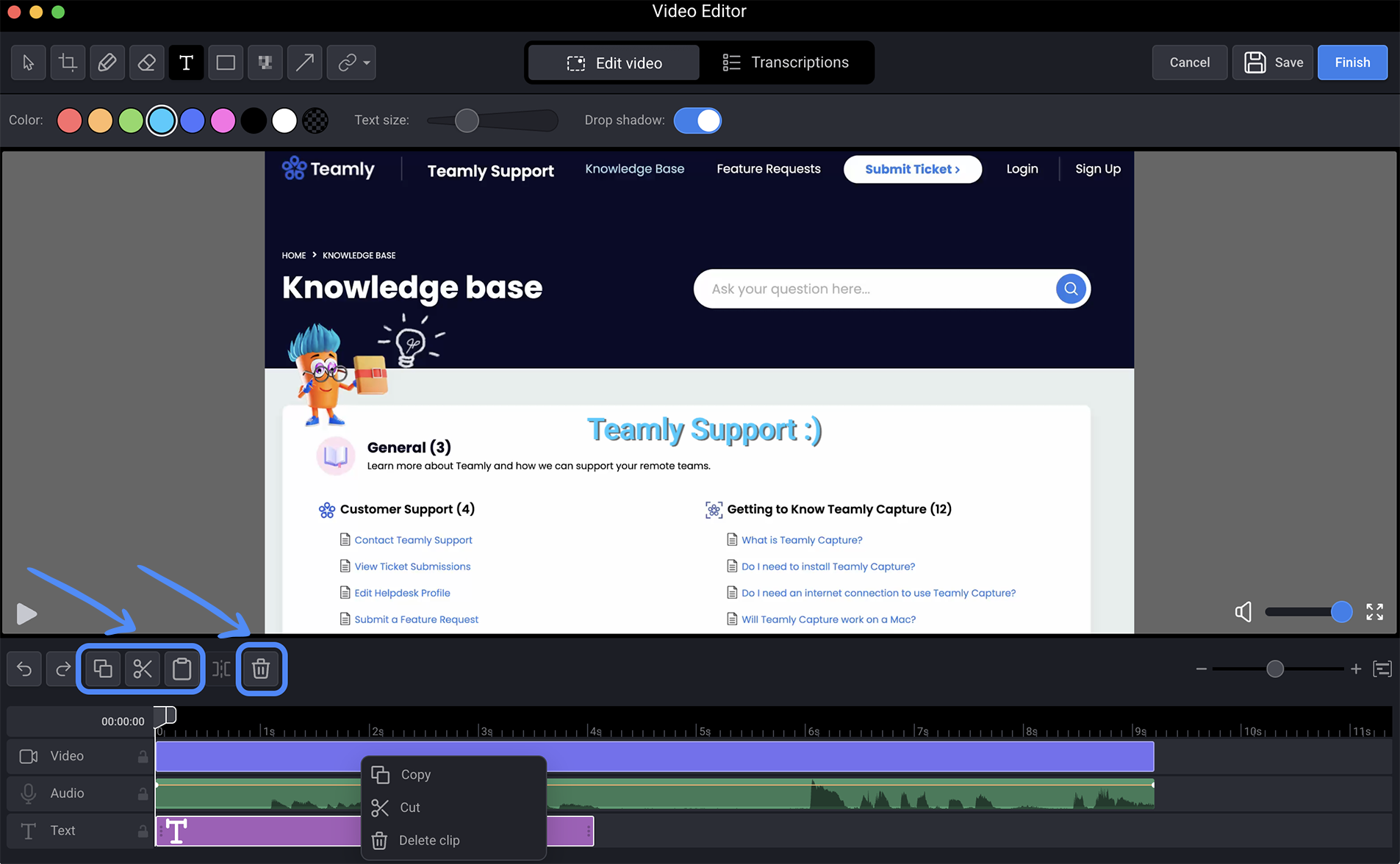
Task: Click the Video track camera icon
Action: (28, 756)
